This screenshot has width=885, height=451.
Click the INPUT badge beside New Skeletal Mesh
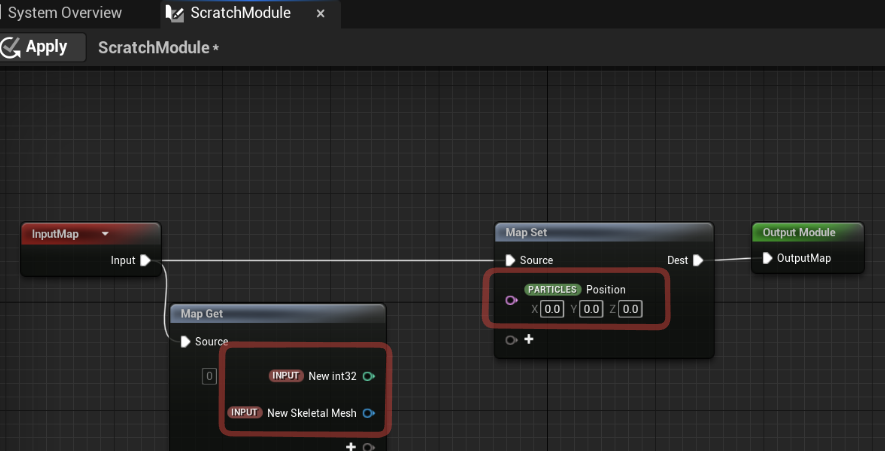click(244, 413)
